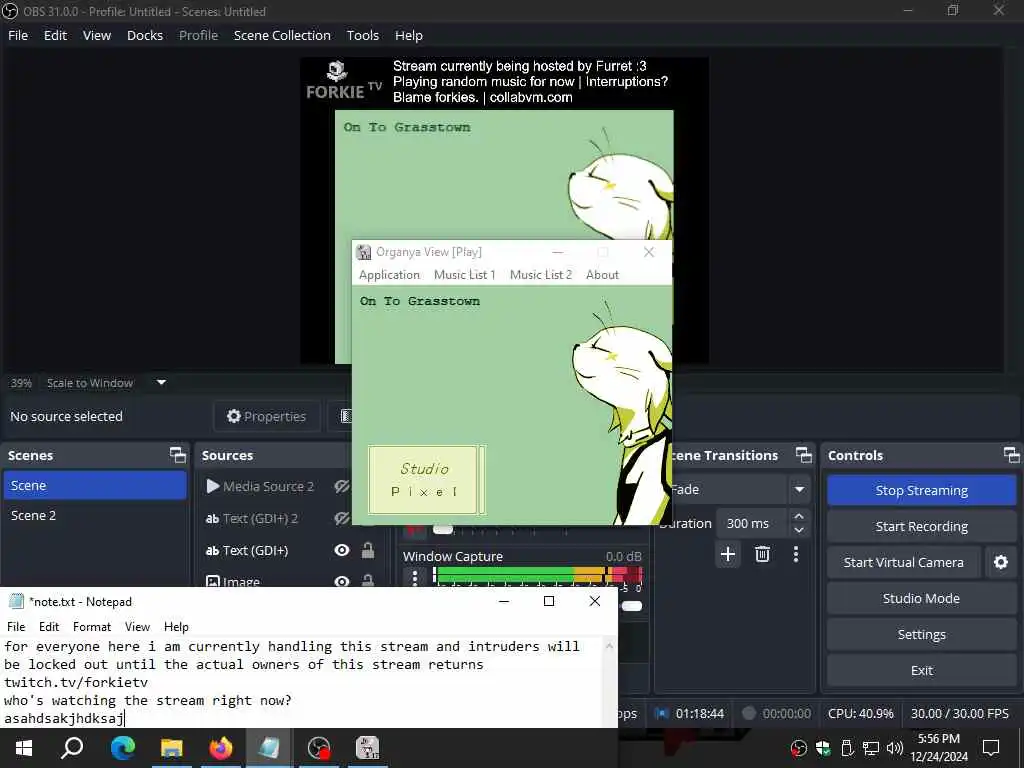Show the hidden Text (GDI+) 2 source
Viewport: 1024px width, 768px height.
click(342, 519)
